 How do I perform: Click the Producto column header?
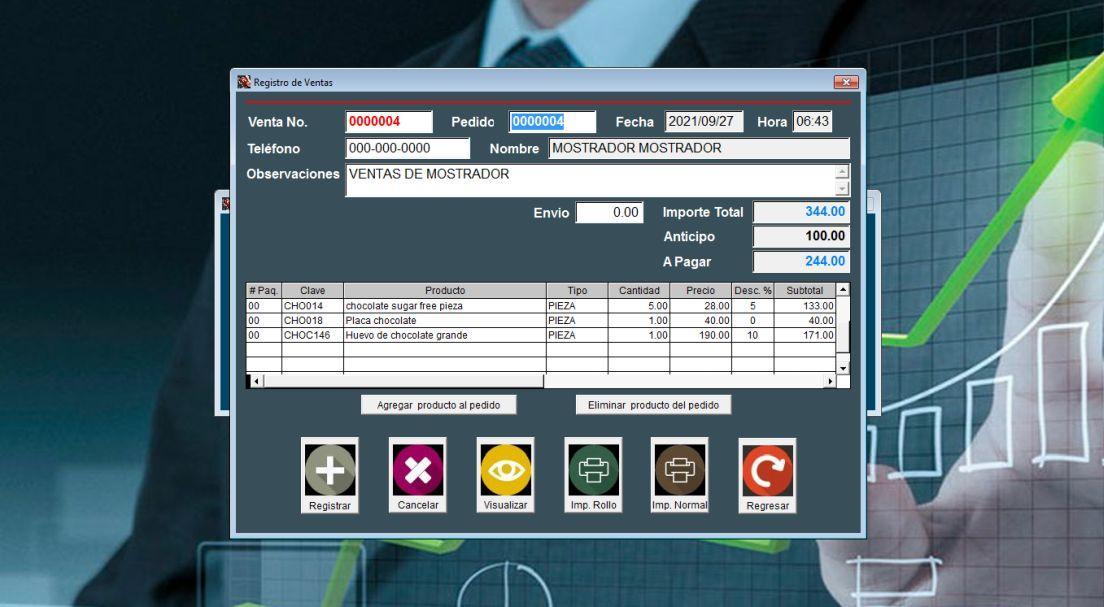click(x=445, y=290)
